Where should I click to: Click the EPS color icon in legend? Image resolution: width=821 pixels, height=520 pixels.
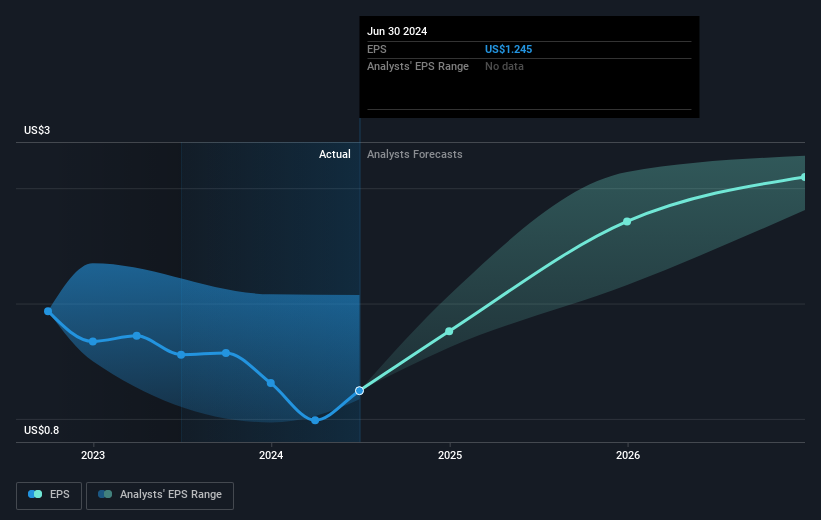coord(35,494)
